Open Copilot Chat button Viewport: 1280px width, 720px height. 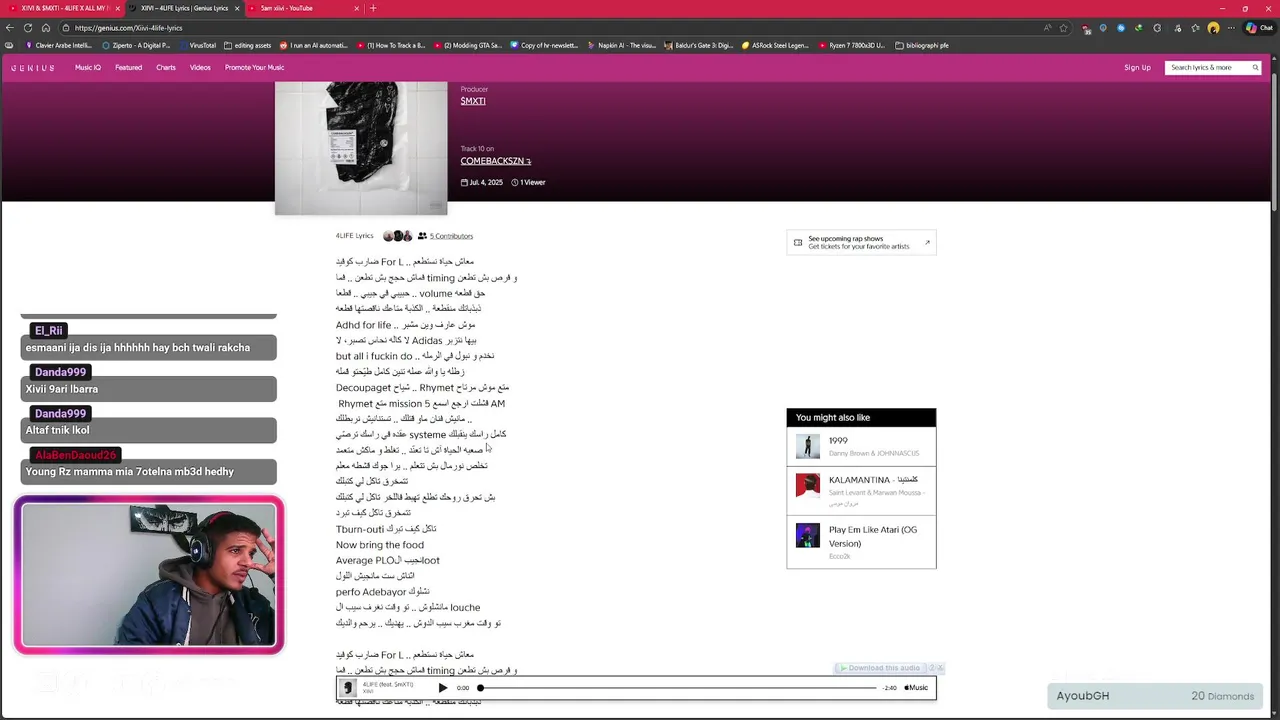click(1258, 28)
